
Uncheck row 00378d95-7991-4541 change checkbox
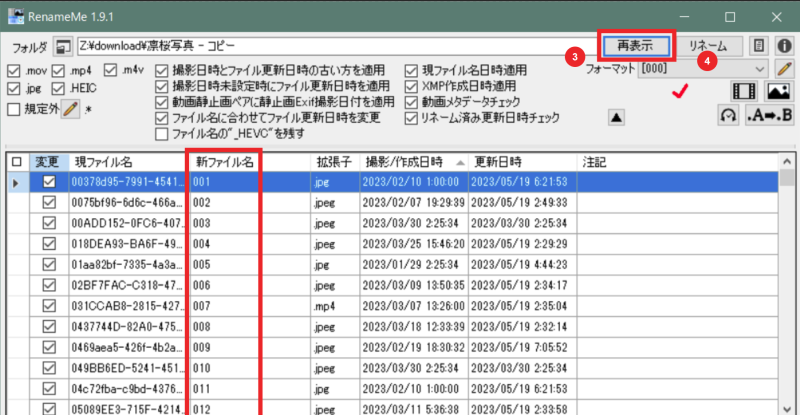(x=49, y=182)
